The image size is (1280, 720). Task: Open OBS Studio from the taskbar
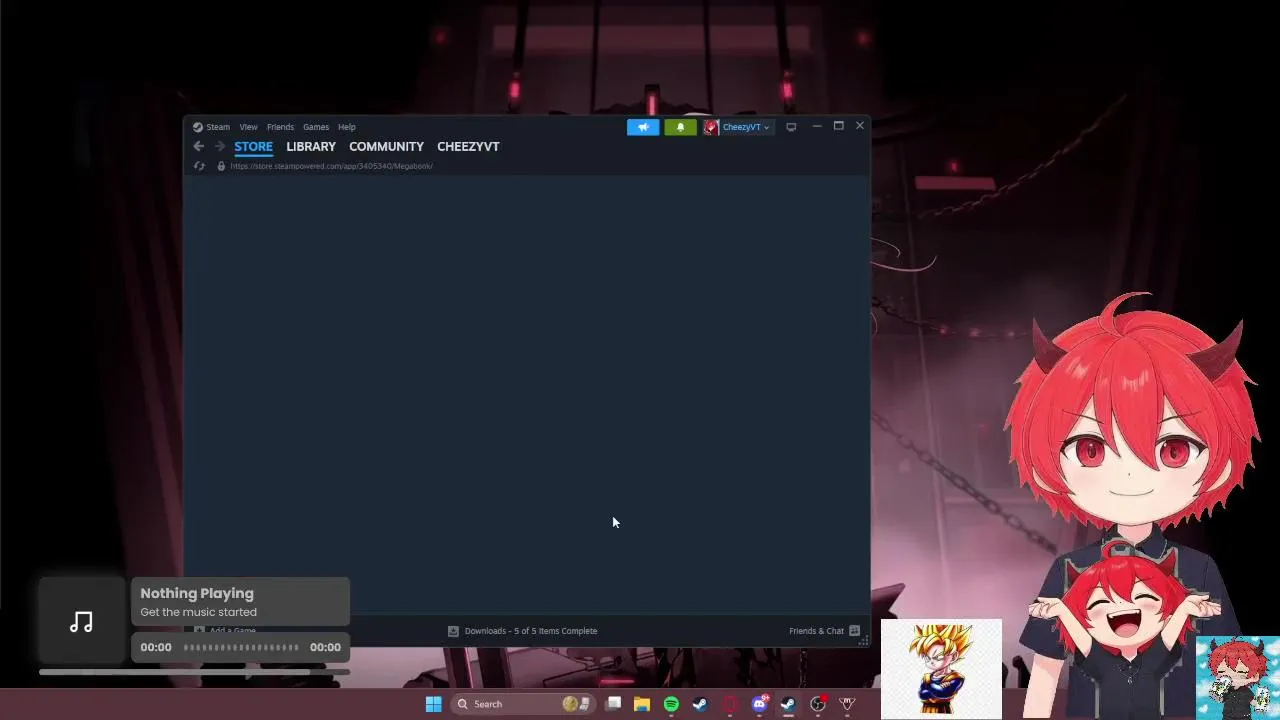pos(818,704)
